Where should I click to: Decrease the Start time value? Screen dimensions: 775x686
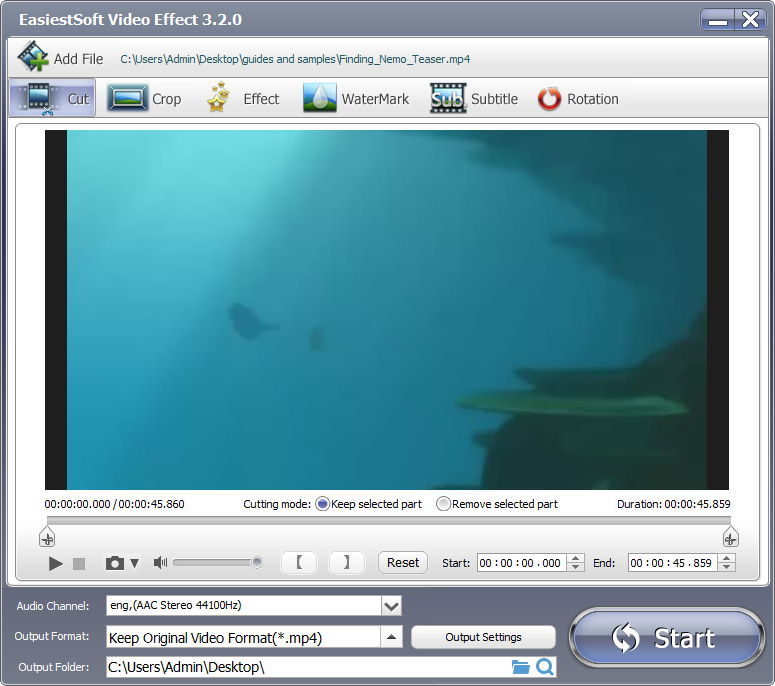coord(575,567)
